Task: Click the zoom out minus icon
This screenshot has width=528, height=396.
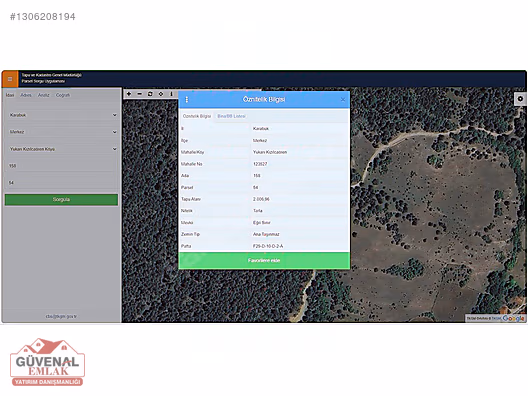Action: [x=139, y=94]
